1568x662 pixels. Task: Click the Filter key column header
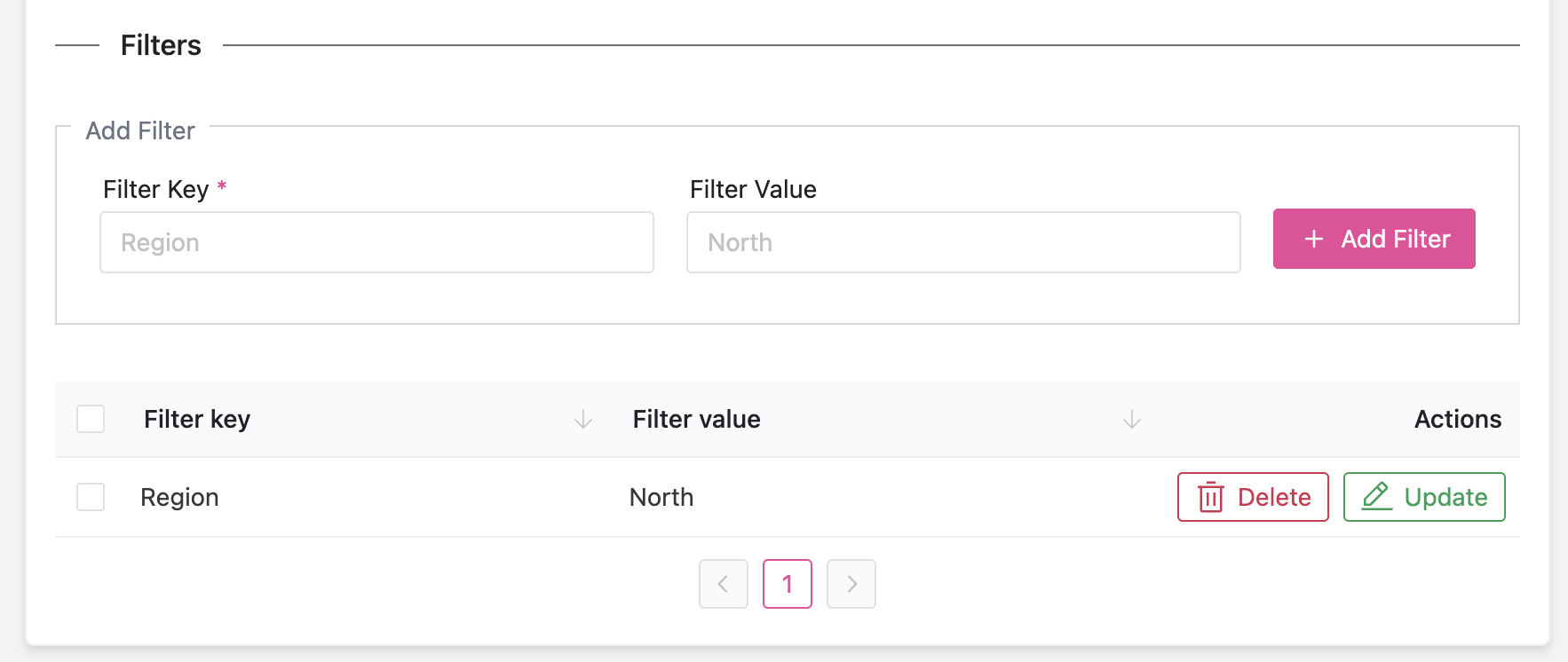(197, 419)
